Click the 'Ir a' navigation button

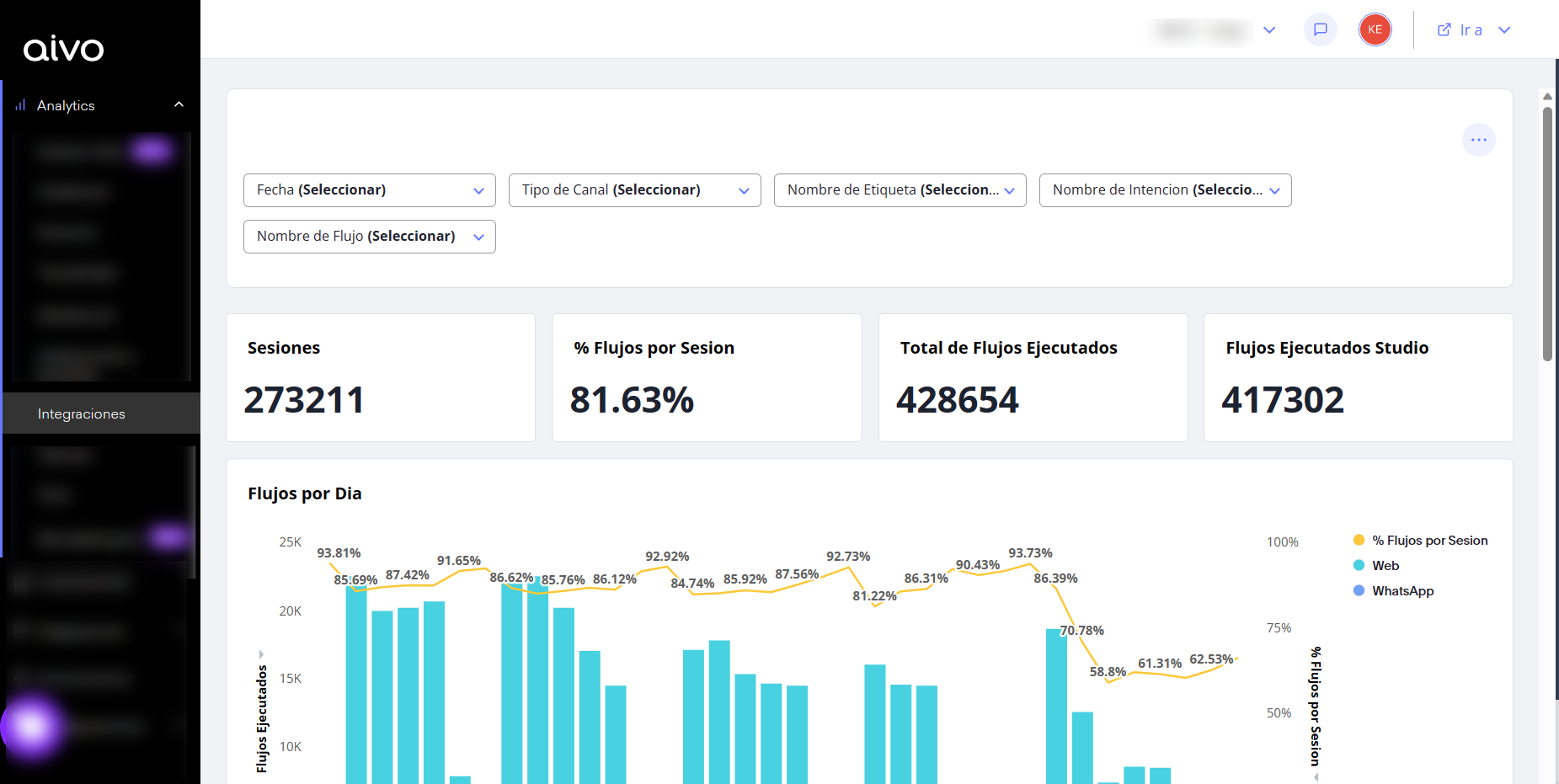click(1472, 29)
